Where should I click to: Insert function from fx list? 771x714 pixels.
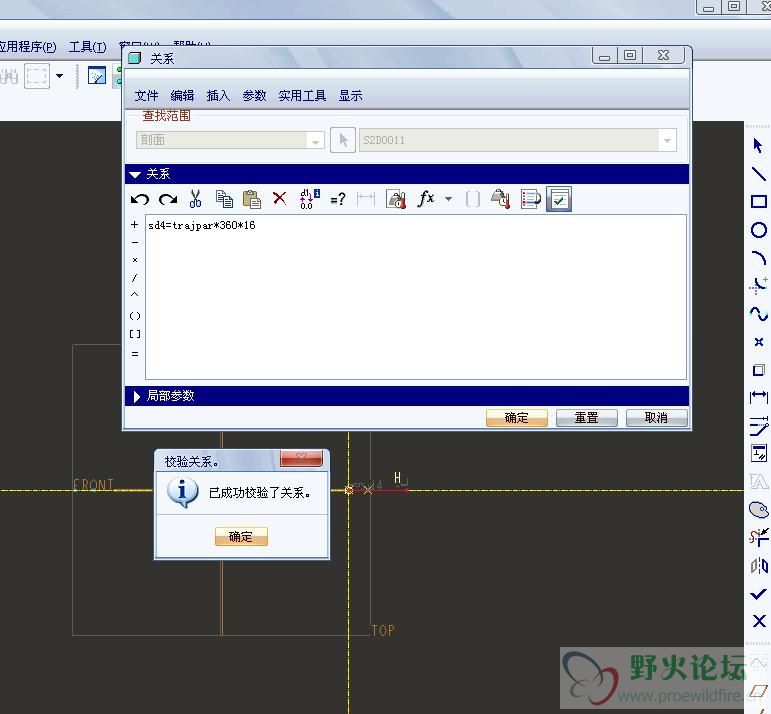pyautogui.click(x=426, y=199)
